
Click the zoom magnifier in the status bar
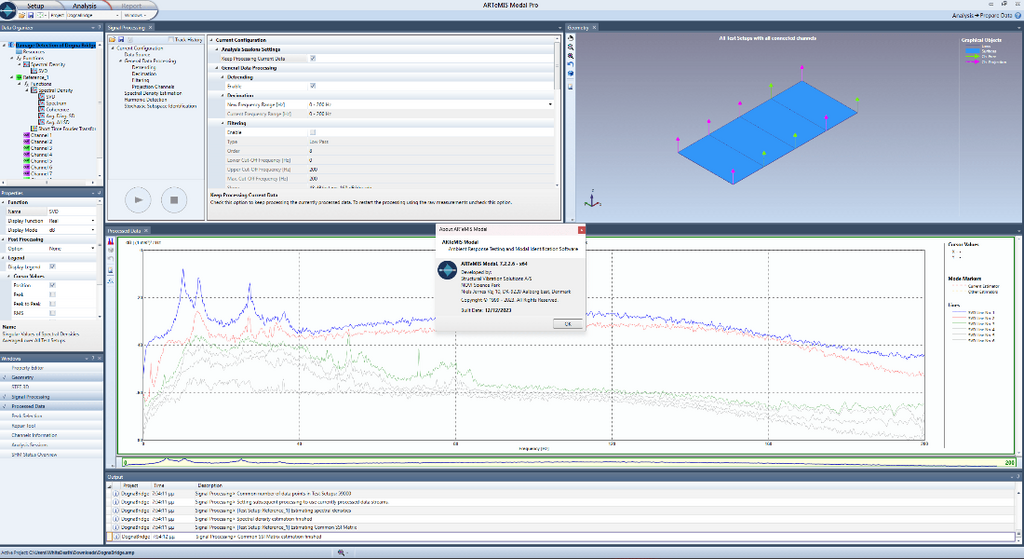tap(341, 552)
